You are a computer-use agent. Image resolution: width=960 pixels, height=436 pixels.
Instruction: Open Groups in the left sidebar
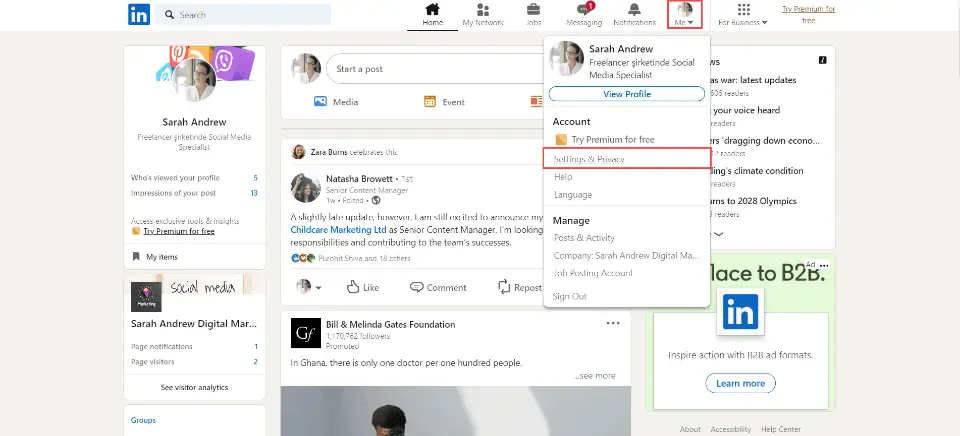(x=143, y=420)
